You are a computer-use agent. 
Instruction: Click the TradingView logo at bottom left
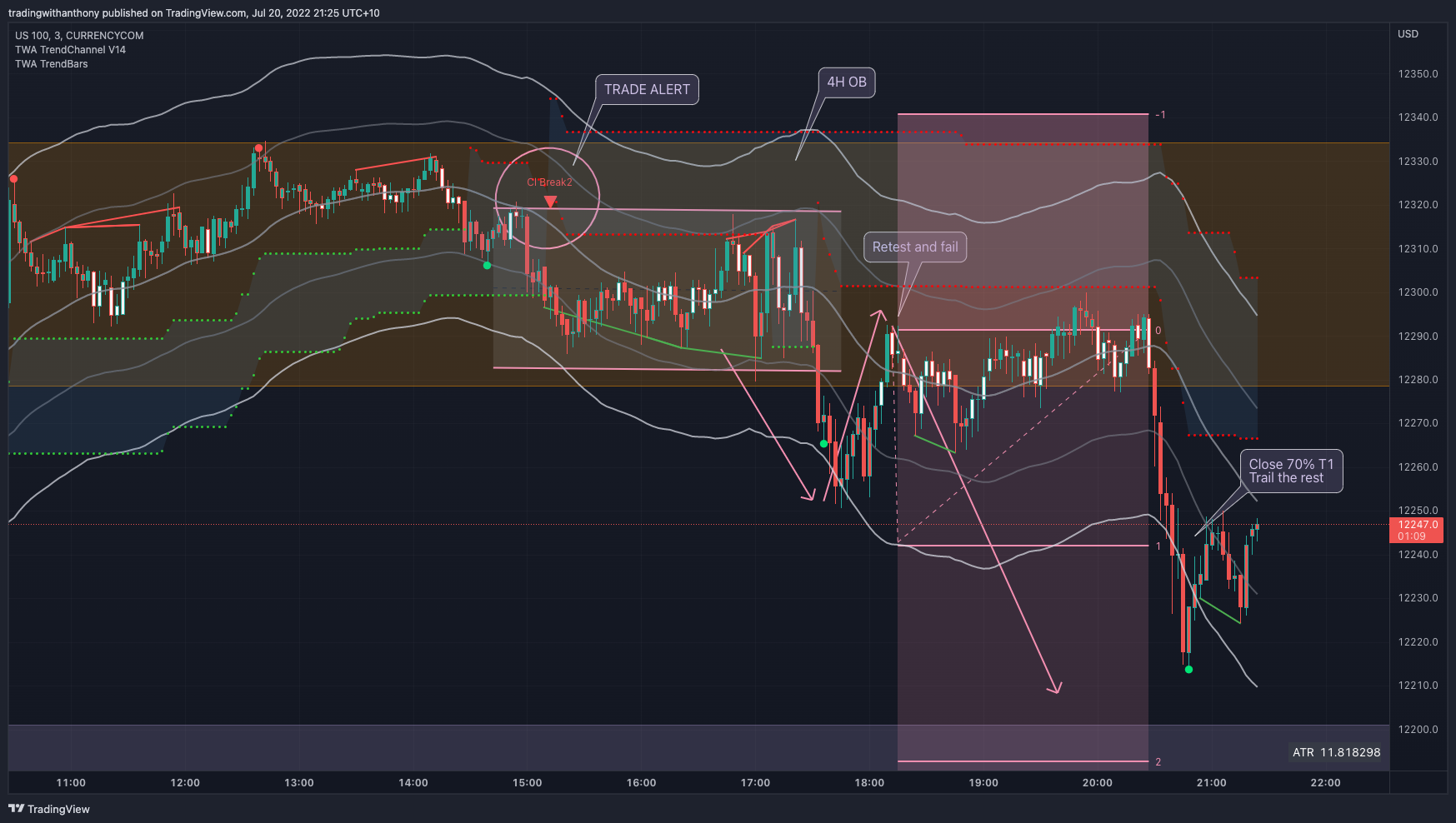click(x=49, y=809)
